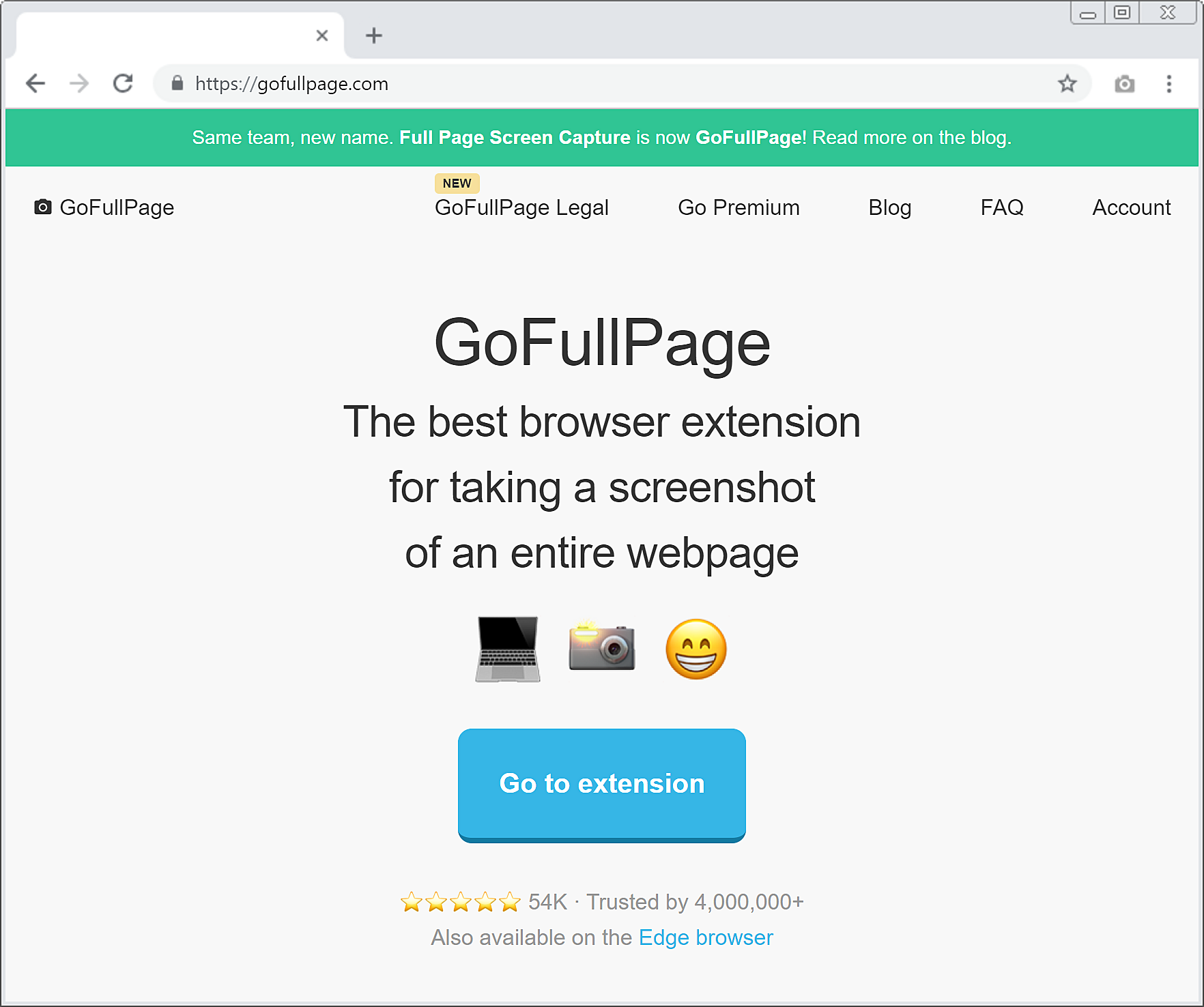Click the laptop emoji image
1204x1007 pixels.
coord(508,649)
